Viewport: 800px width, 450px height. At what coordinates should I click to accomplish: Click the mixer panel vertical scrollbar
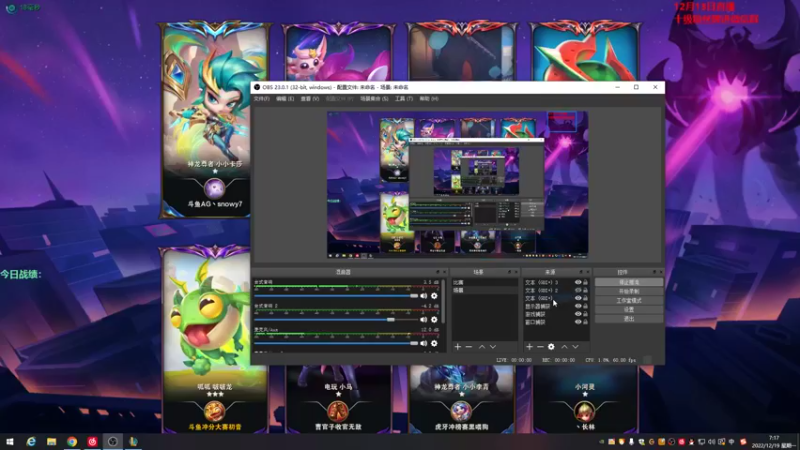[443, 301]
